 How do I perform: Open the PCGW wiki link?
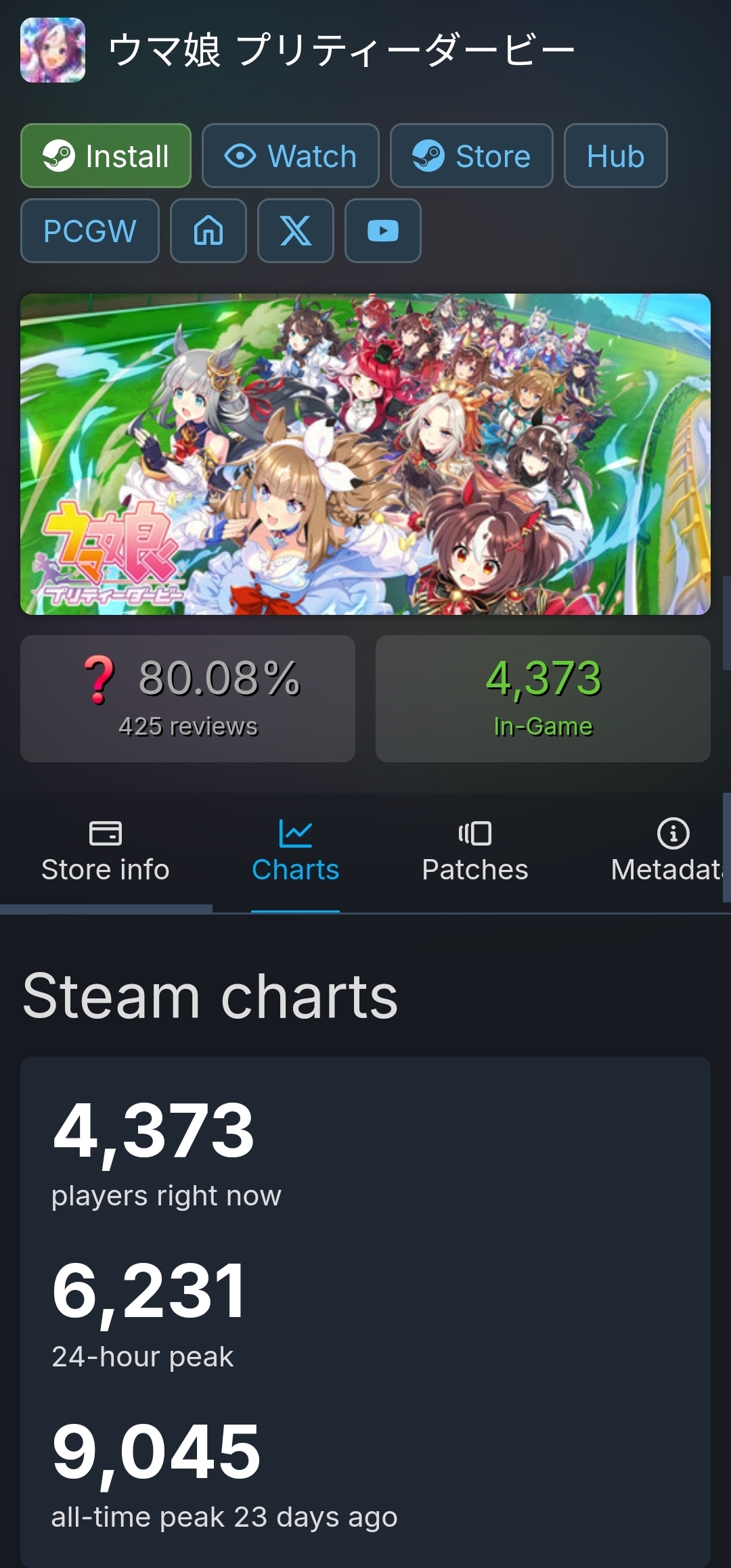(x=90, y=231)
